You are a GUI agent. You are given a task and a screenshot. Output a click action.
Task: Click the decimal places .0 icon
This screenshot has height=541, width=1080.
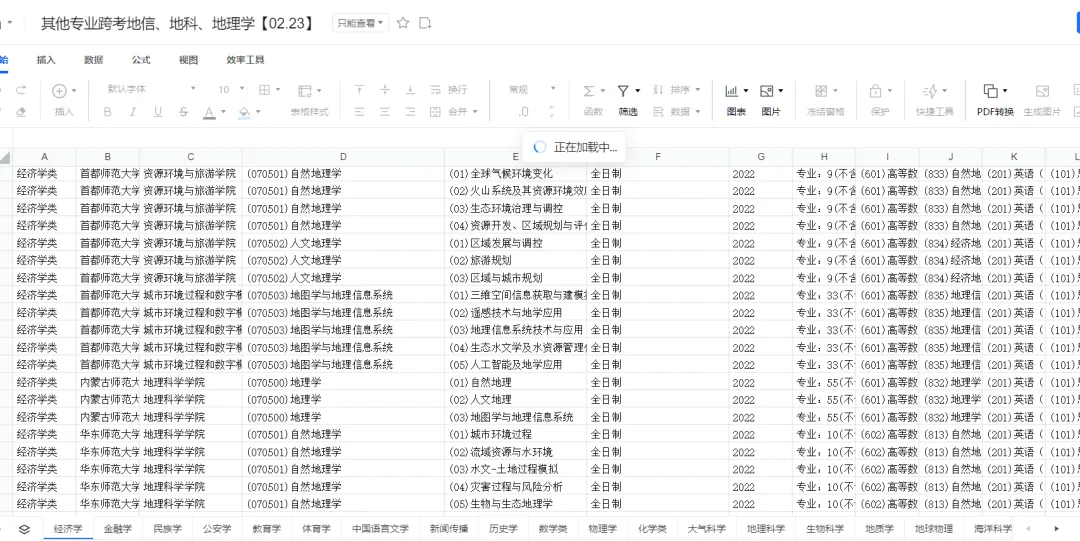coord(524,112)
